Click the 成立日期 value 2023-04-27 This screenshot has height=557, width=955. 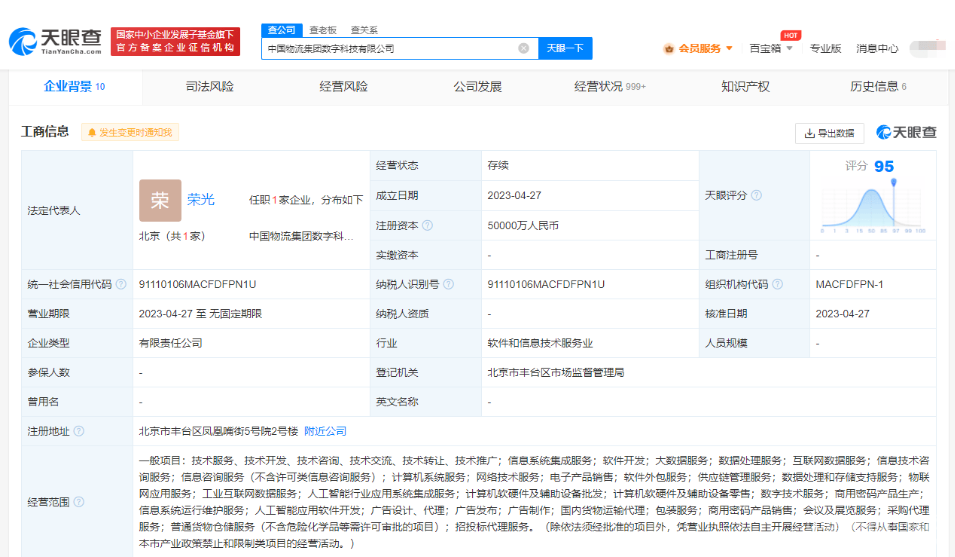tap(514, 195)
